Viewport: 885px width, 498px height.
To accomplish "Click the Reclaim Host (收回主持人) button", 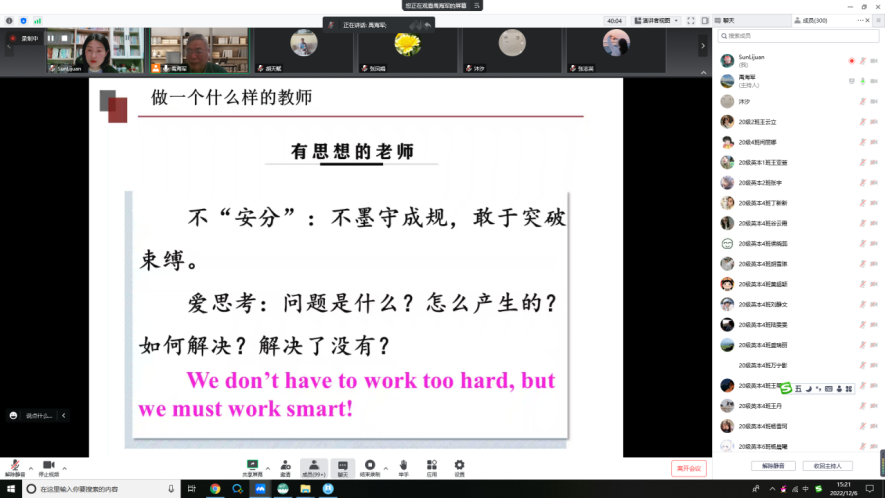I will (x=832, y=466).
